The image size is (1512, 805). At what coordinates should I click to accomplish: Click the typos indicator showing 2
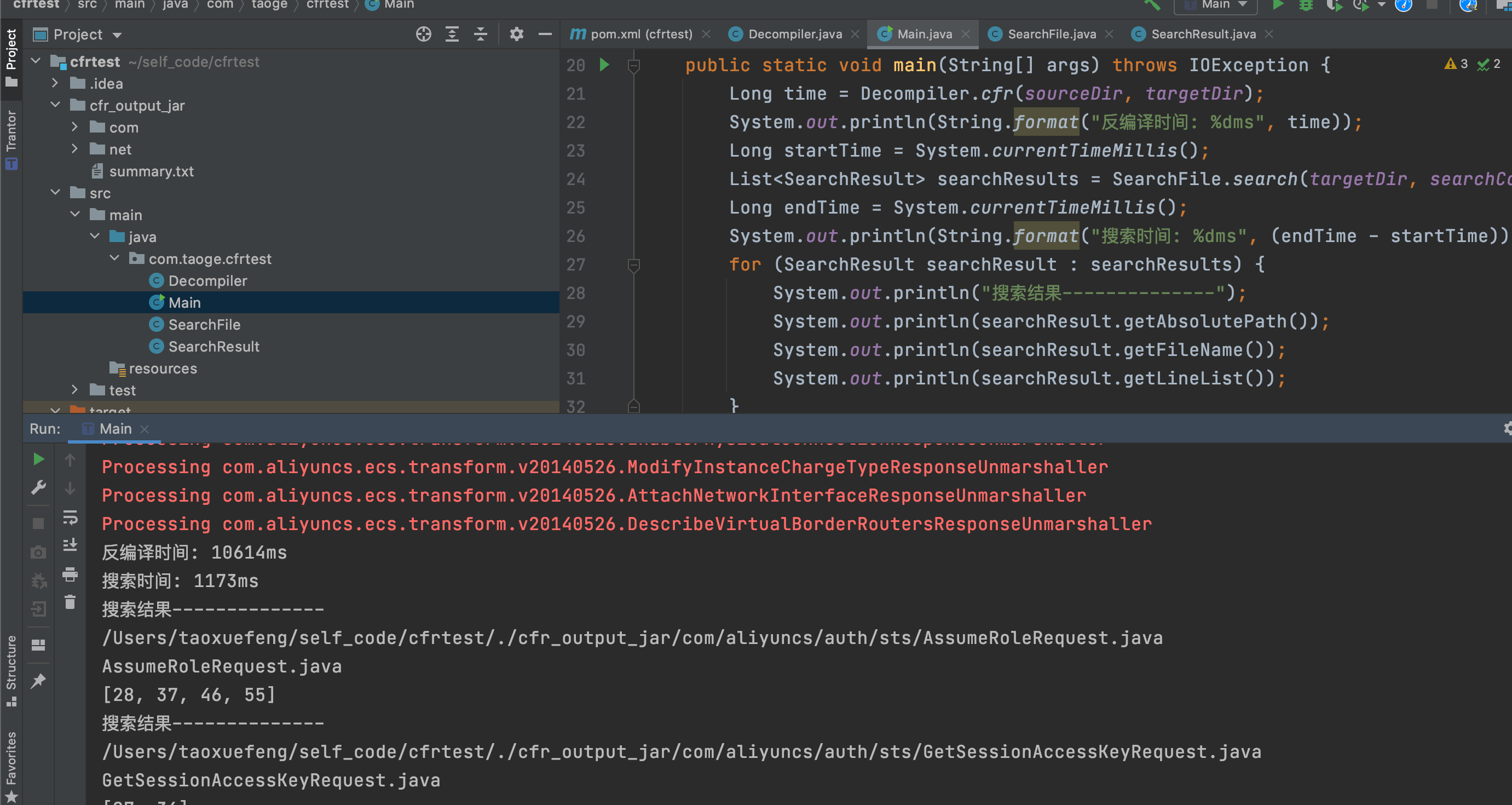coord(1488,64)
